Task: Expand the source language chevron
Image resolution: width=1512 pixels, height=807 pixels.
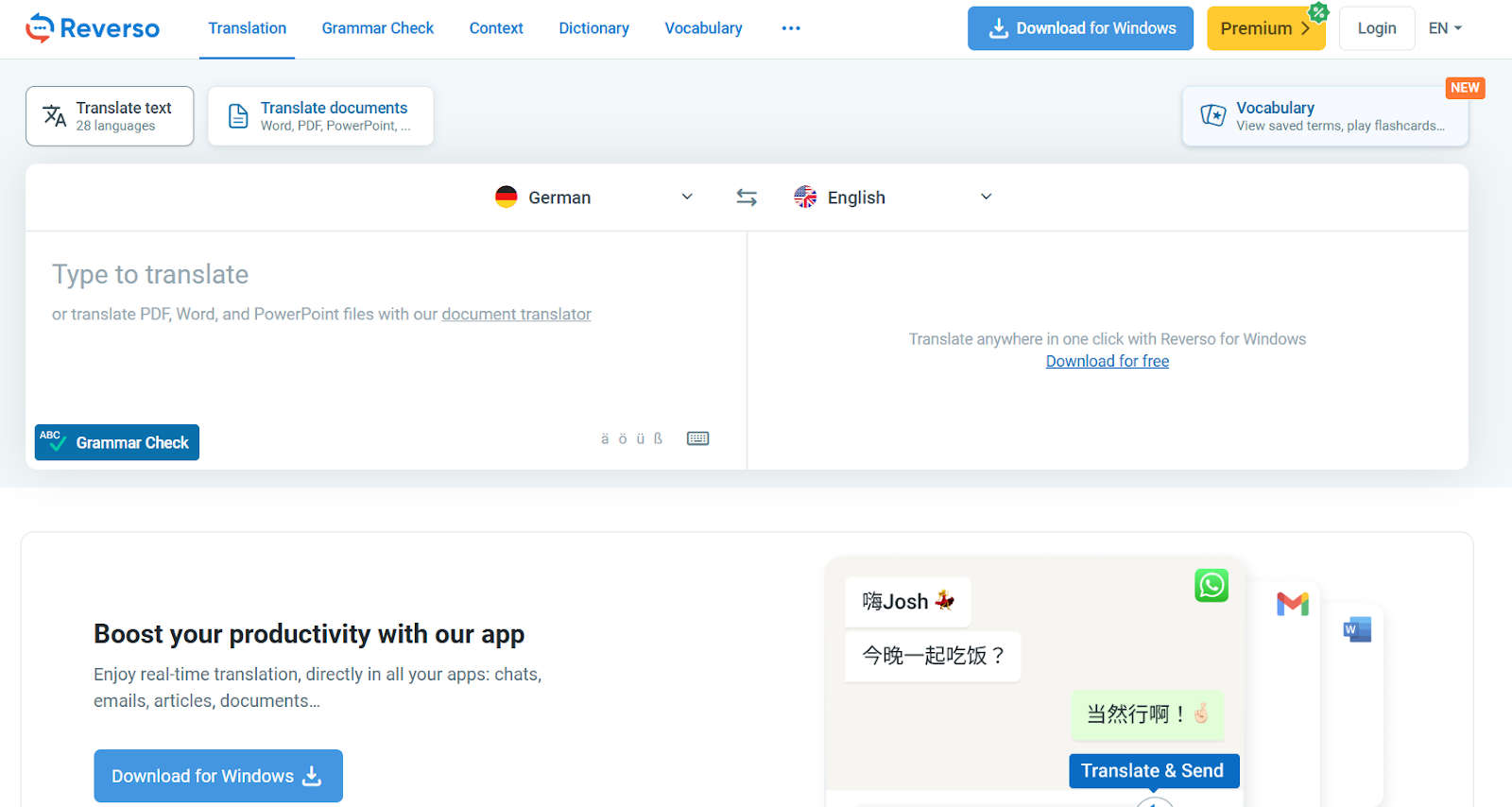Action: (687, 197)
